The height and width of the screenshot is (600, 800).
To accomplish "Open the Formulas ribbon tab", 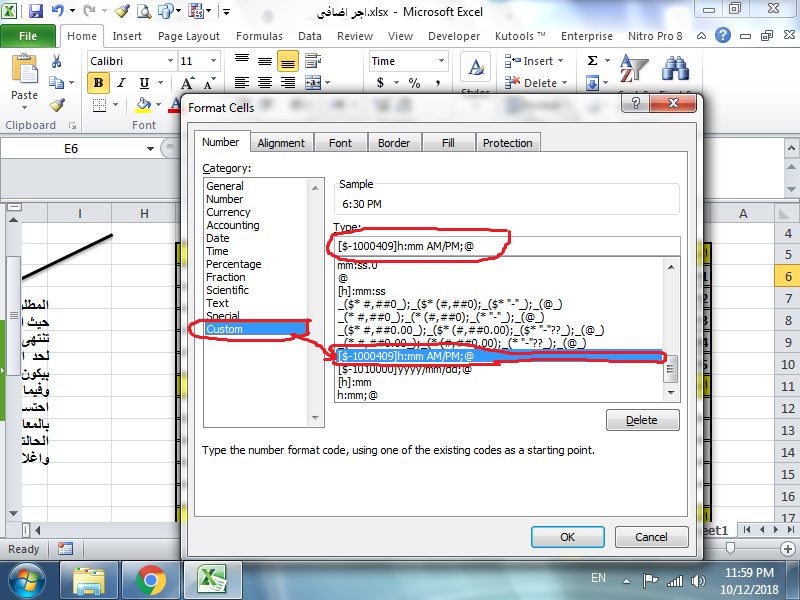I will [x=259, y=36].
